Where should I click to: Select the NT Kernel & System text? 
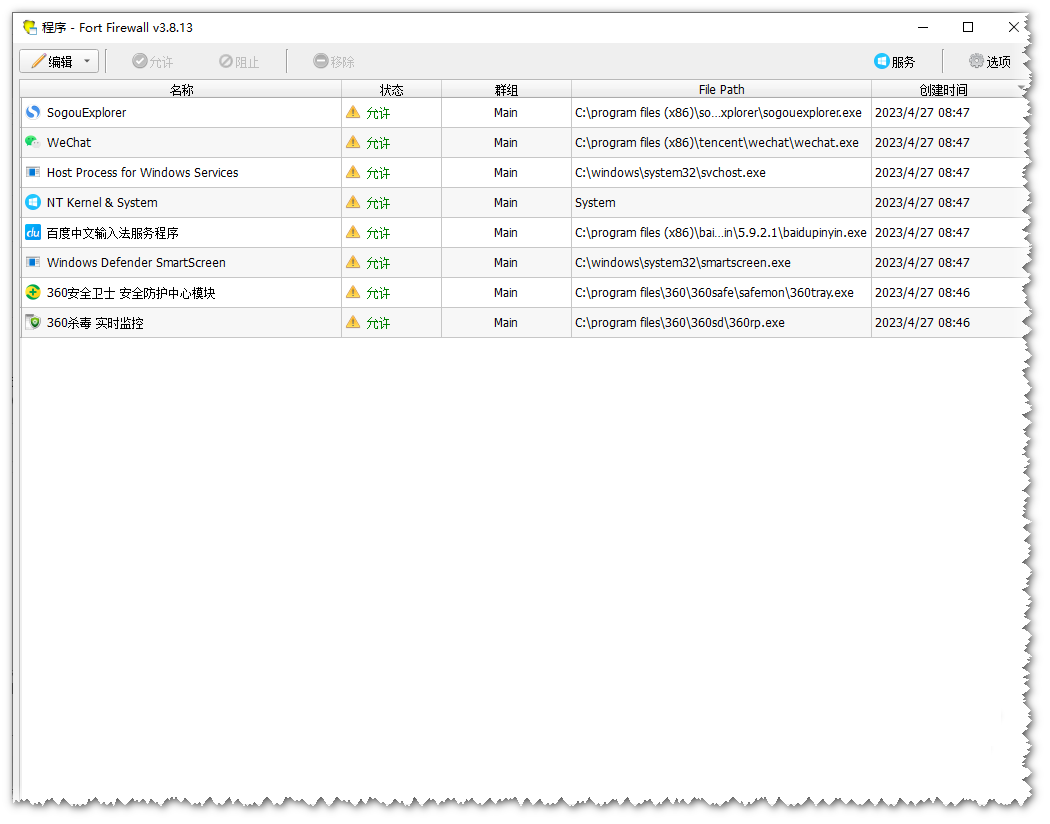point(102,203)
